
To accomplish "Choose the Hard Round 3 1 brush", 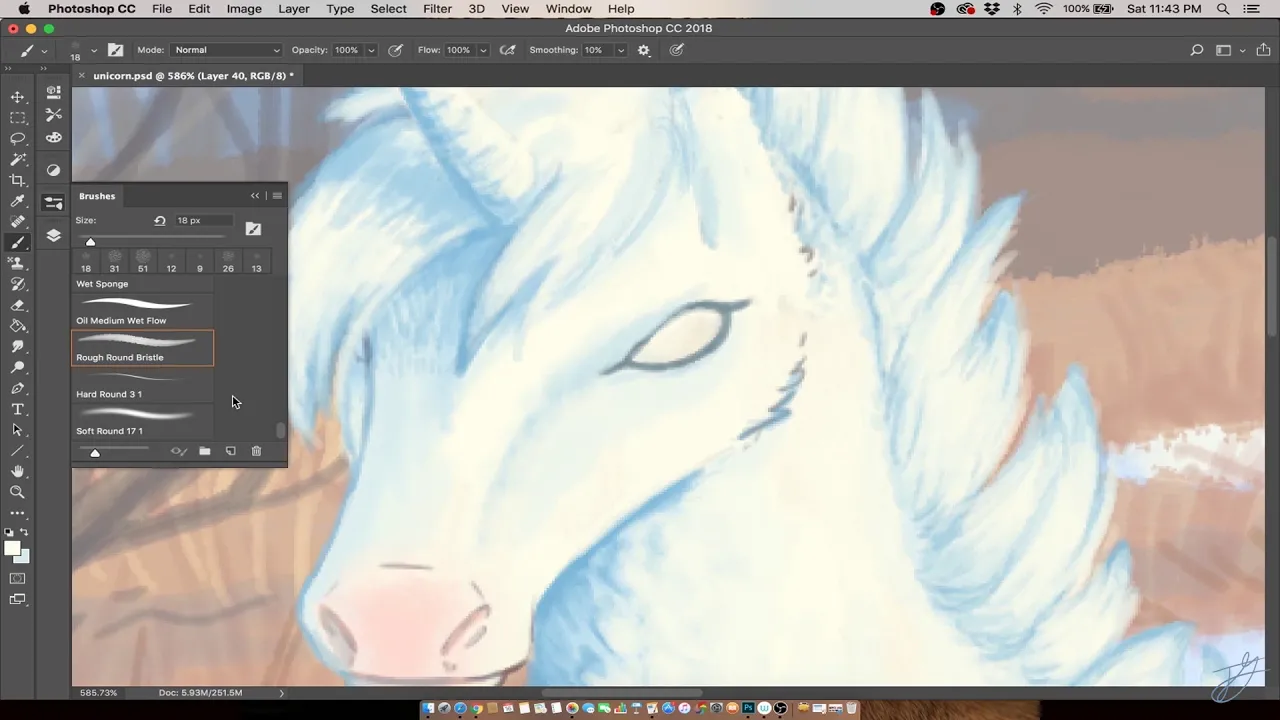I will [143, 385].
